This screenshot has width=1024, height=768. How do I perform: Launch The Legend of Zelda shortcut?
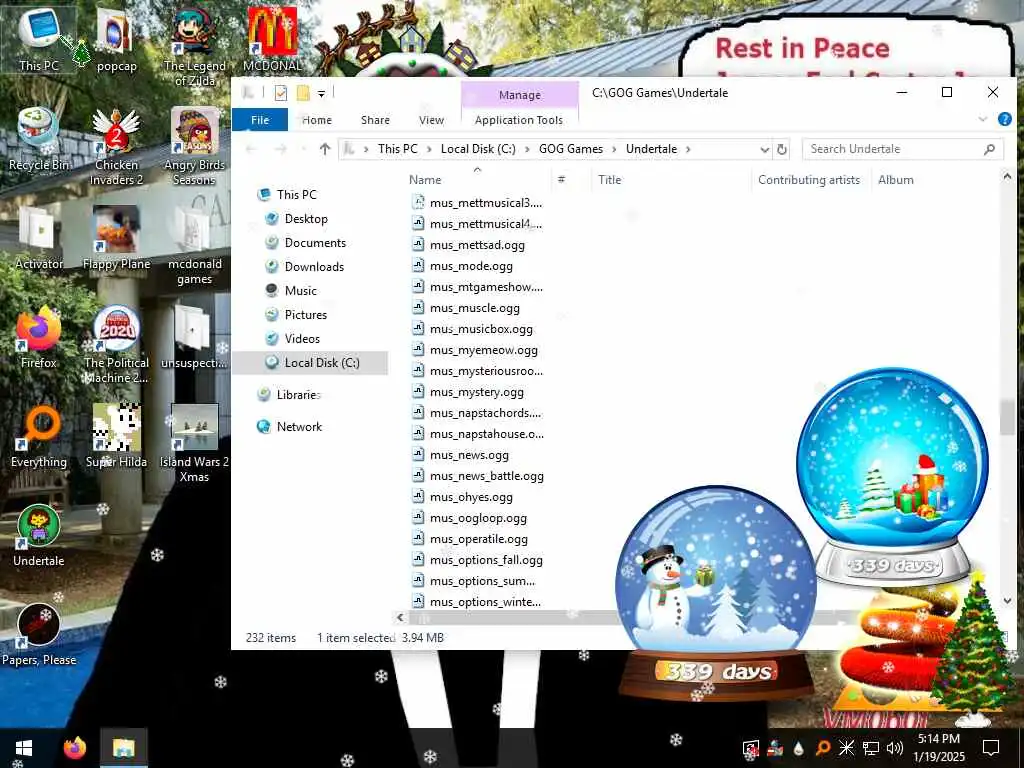coord(194,46)
